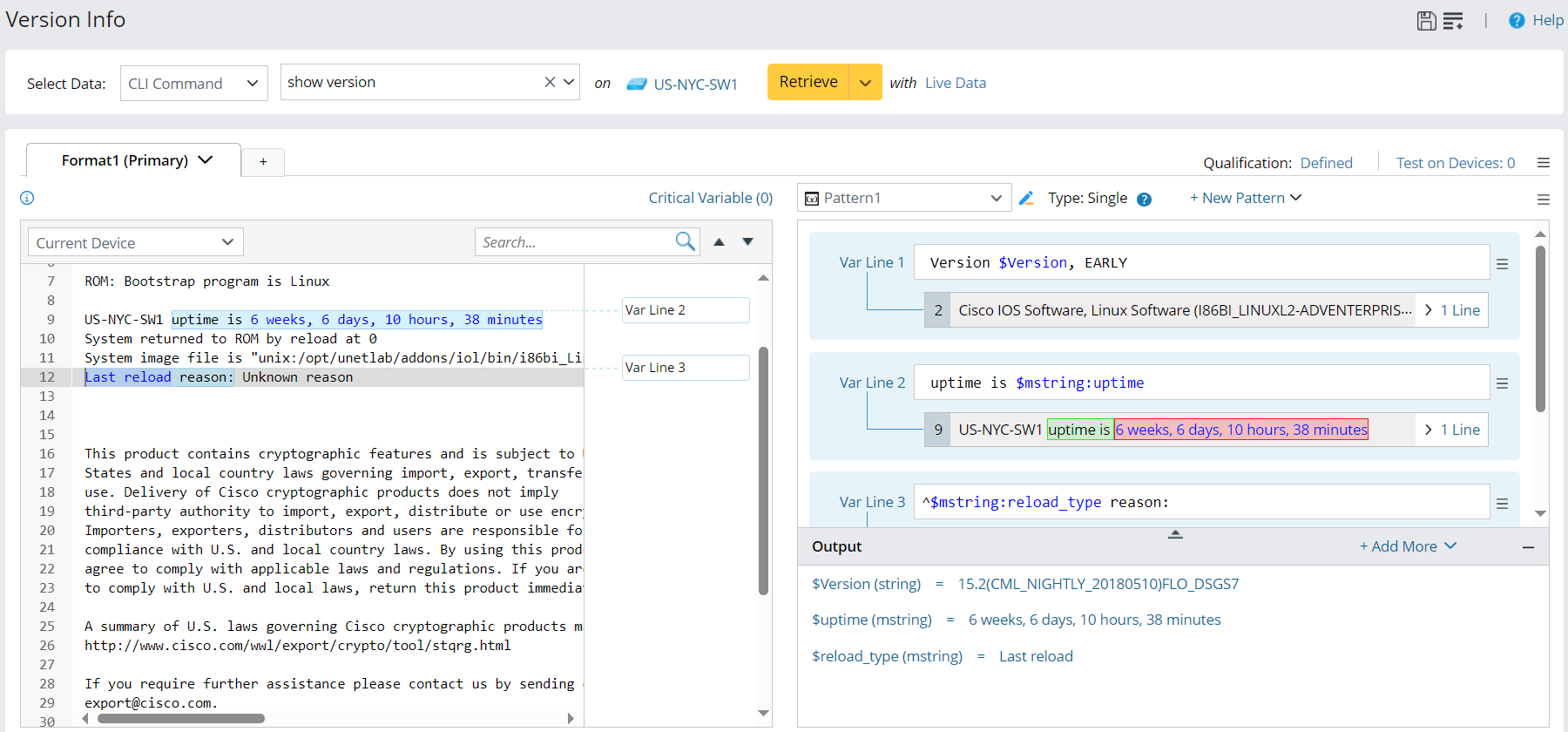The image size is (1568, 732).
Task: Click the save icon in the header
Action: (x=1426, y=21)
